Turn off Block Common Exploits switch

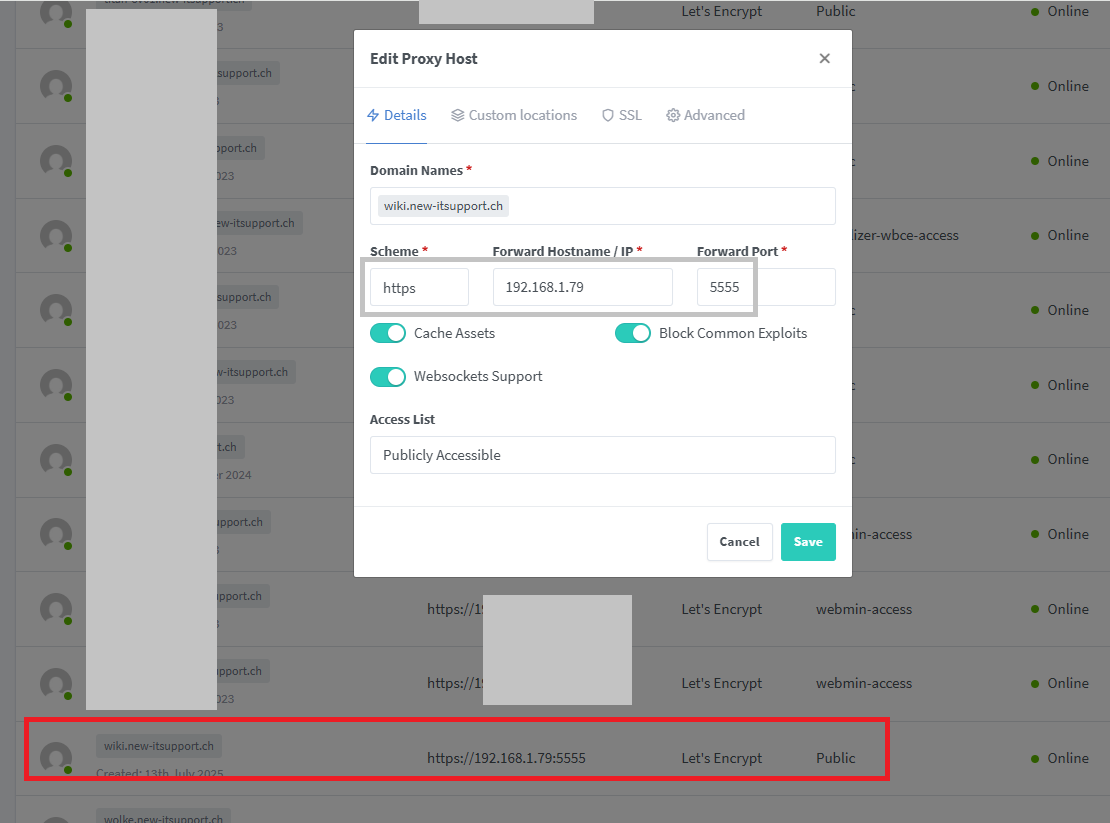tap(633, 333)
